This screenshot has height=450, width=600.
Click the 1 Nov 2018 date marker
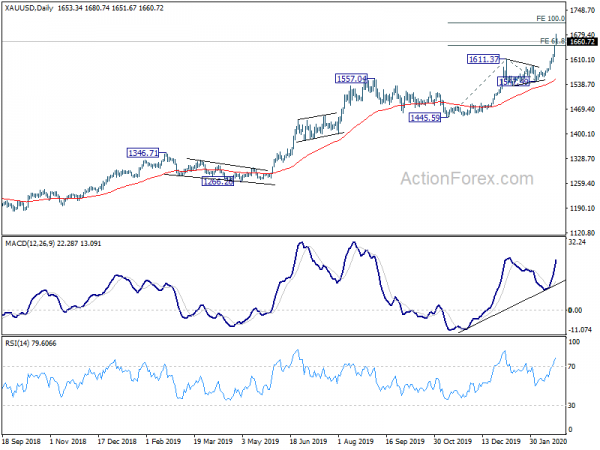tap(68, 441)
